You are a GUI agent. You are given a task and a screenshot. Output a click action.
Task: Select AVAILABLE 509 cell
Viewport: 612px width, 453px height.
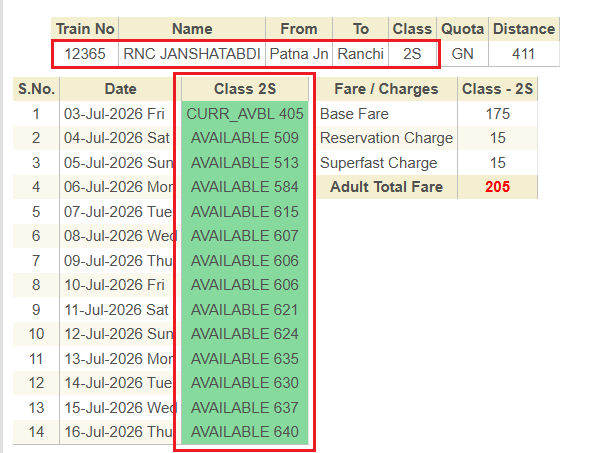click(245, 138)
